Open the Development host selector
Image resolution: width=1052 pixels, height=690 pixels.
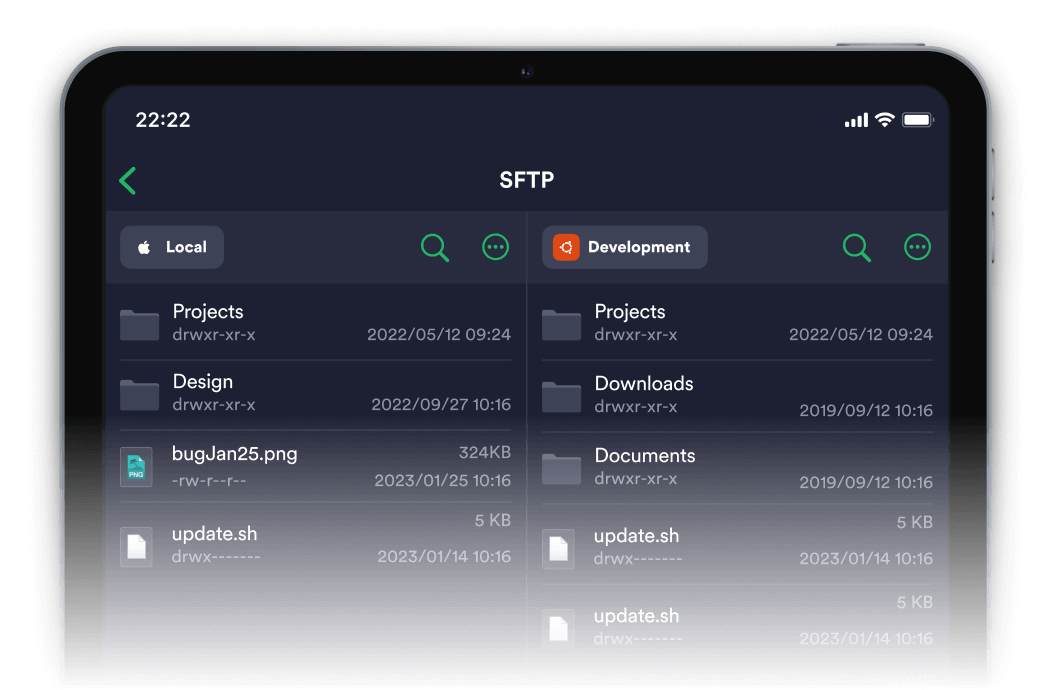click(624, 247)
